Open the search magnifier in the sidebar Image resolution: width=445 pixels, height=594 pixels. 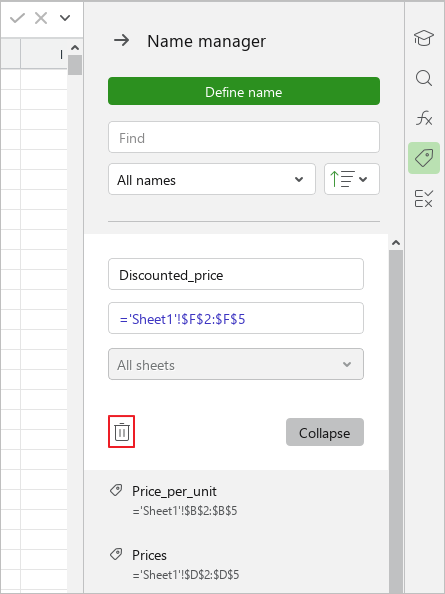[x=424, y=78]
